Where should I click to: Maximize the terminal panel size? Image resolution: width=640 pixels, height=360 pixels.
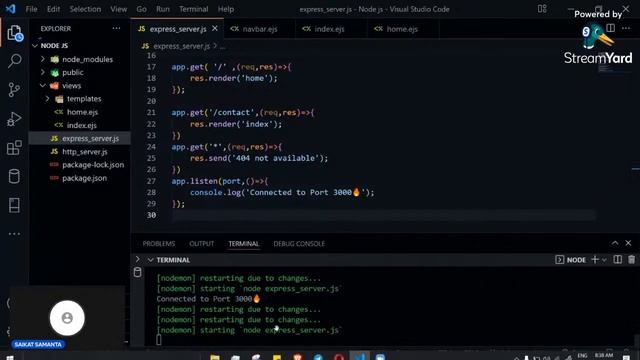click(x=615, y=243)
